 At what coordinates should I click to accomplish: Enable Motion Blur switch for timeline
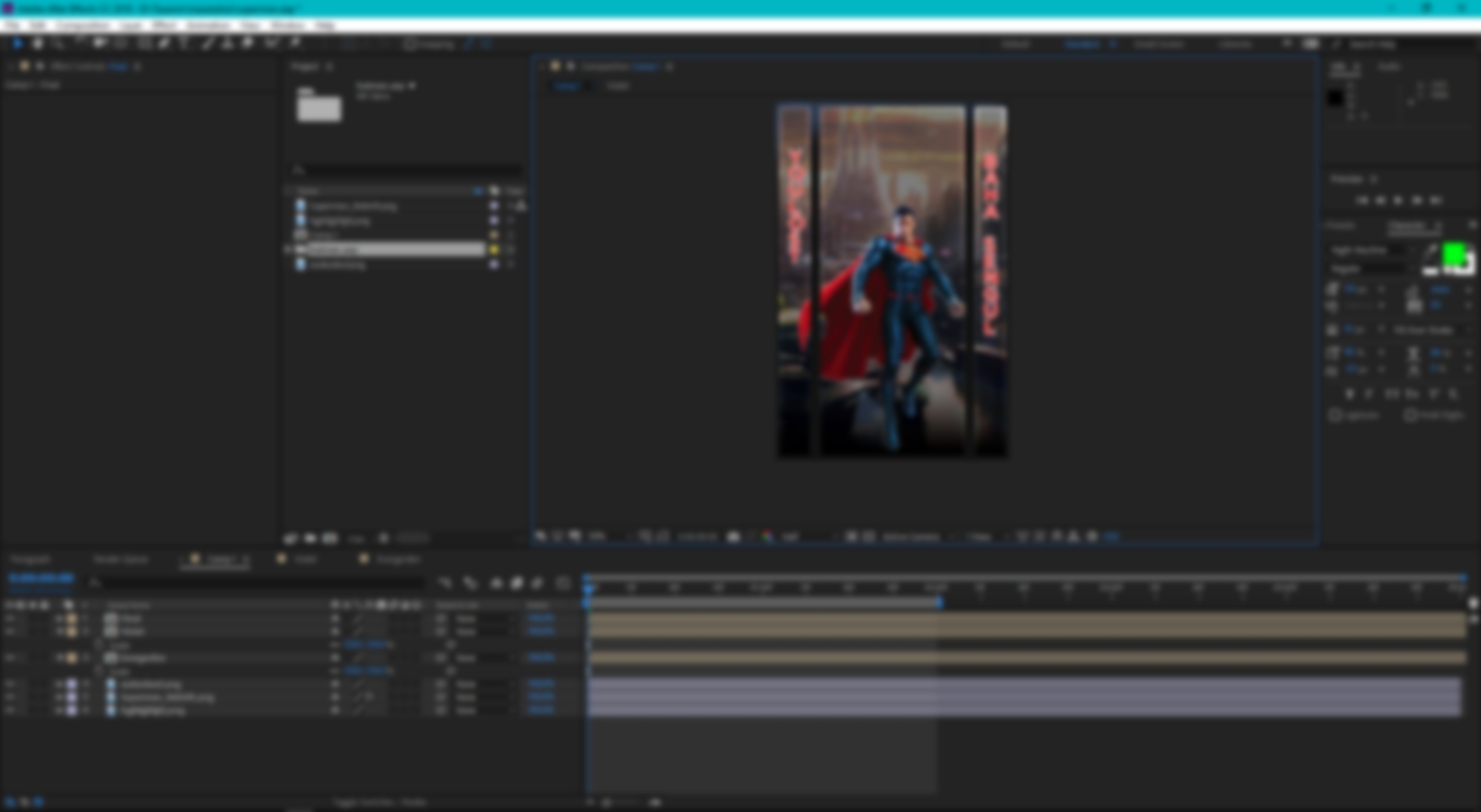tap(538, 584)
